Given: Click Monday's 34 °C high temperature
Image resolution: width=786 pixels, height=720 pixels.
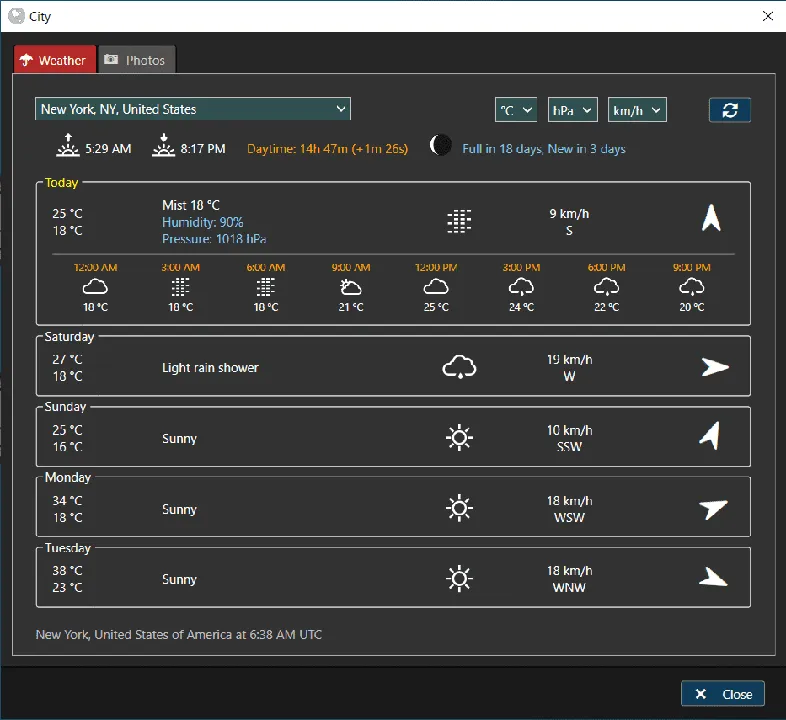Looking at the screenshot, I should (67, 500).
